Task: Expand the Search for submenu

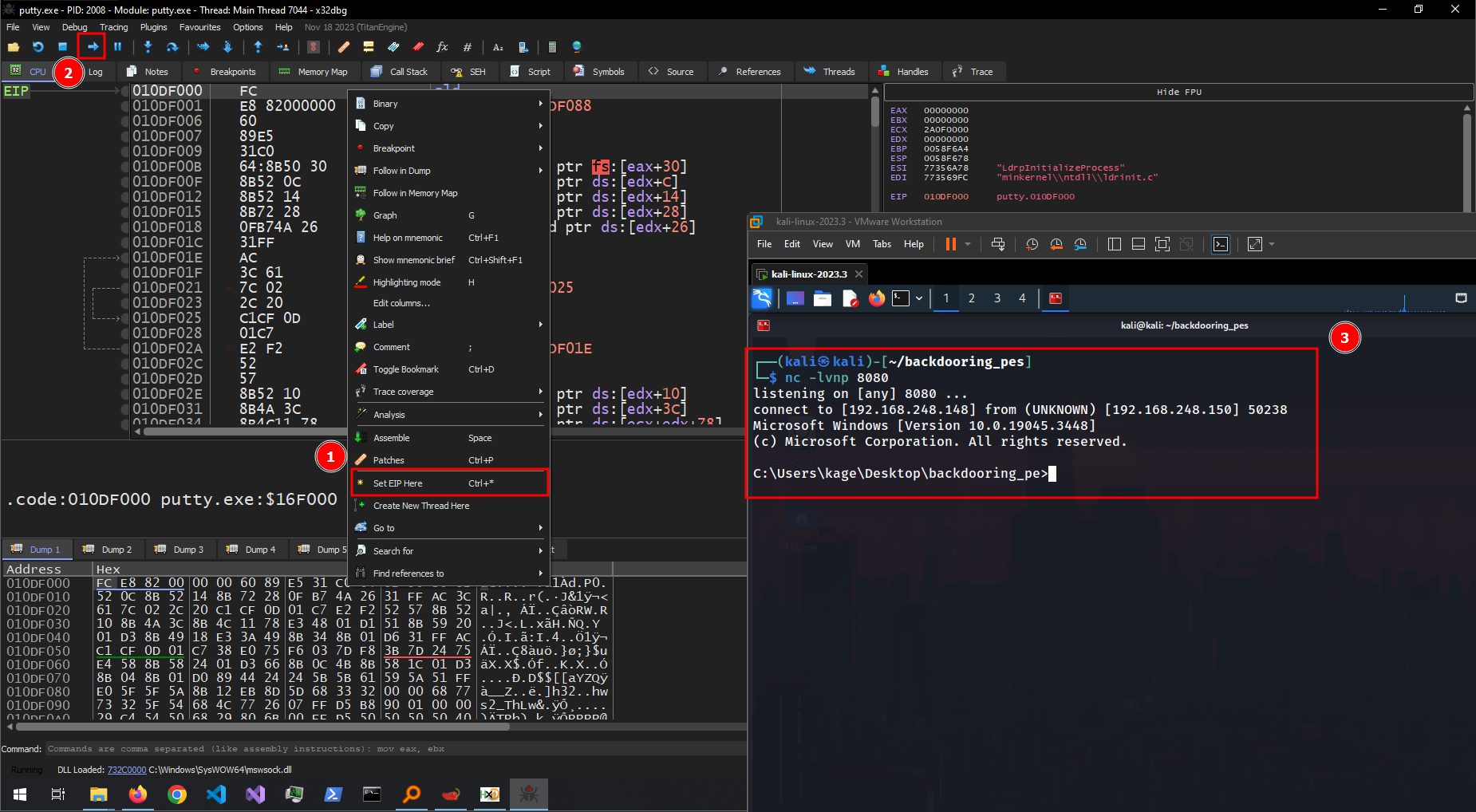Action: (x=451, y=551)
